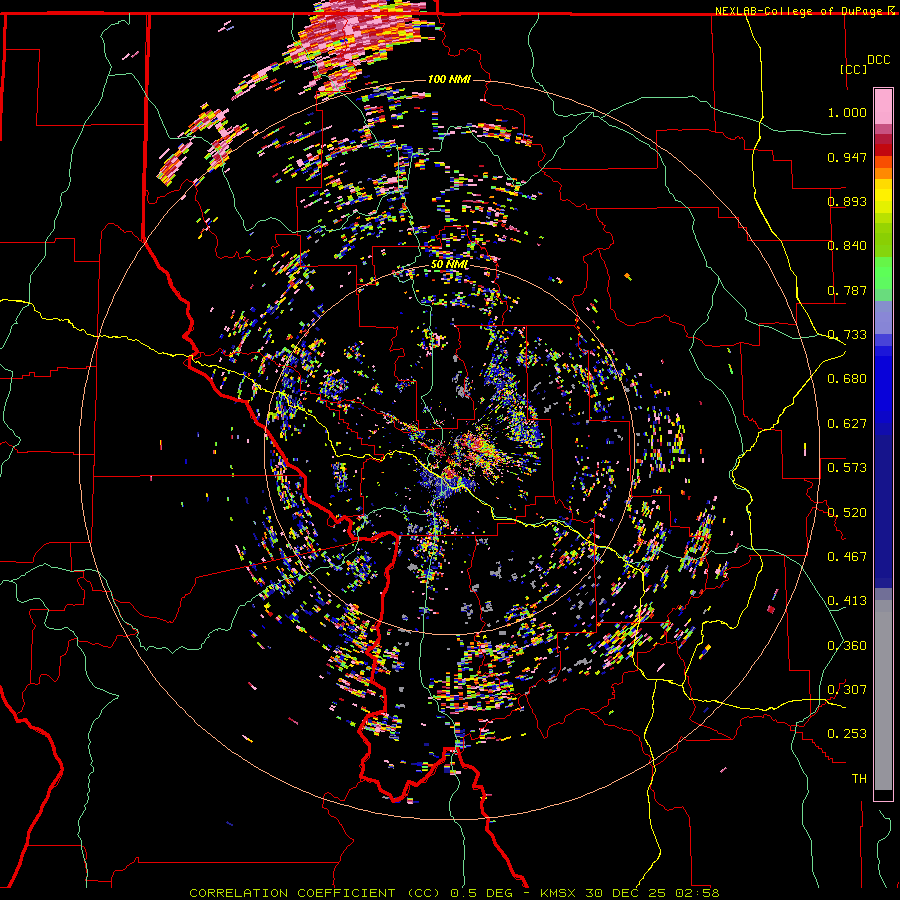Click the 0.787 legend value
Screen dimensions: 900x900
(847, 290)
